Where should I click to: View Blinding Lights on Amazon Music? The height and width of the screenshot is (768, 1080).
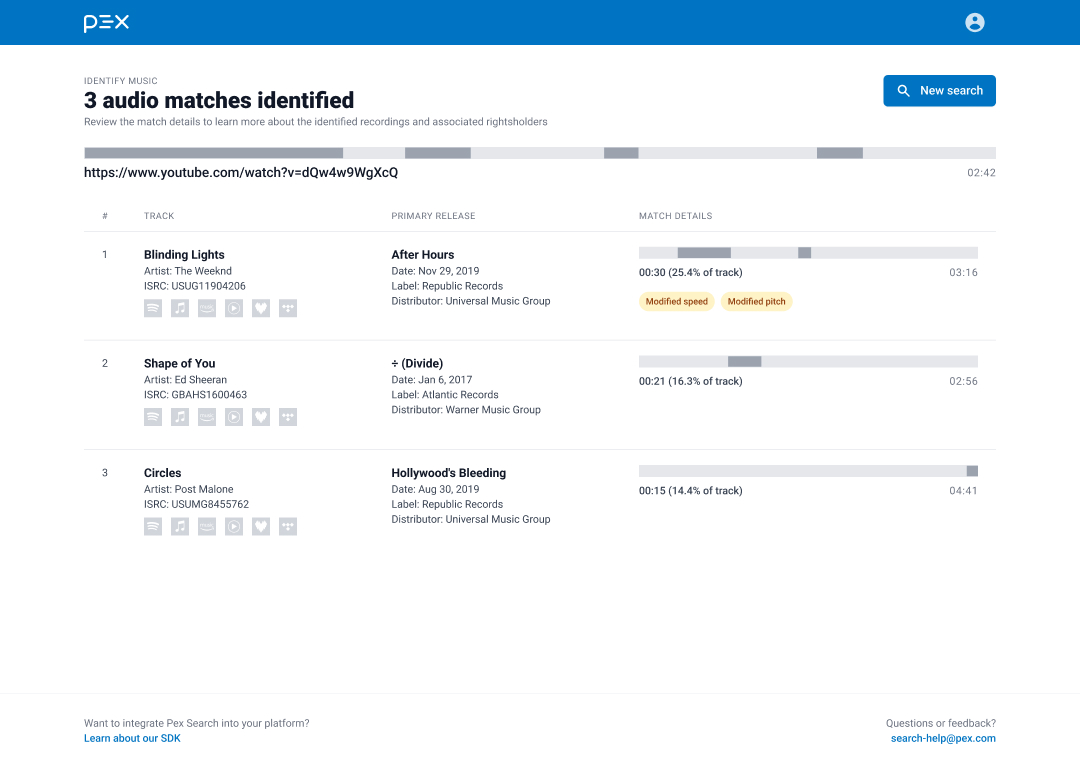207,308
